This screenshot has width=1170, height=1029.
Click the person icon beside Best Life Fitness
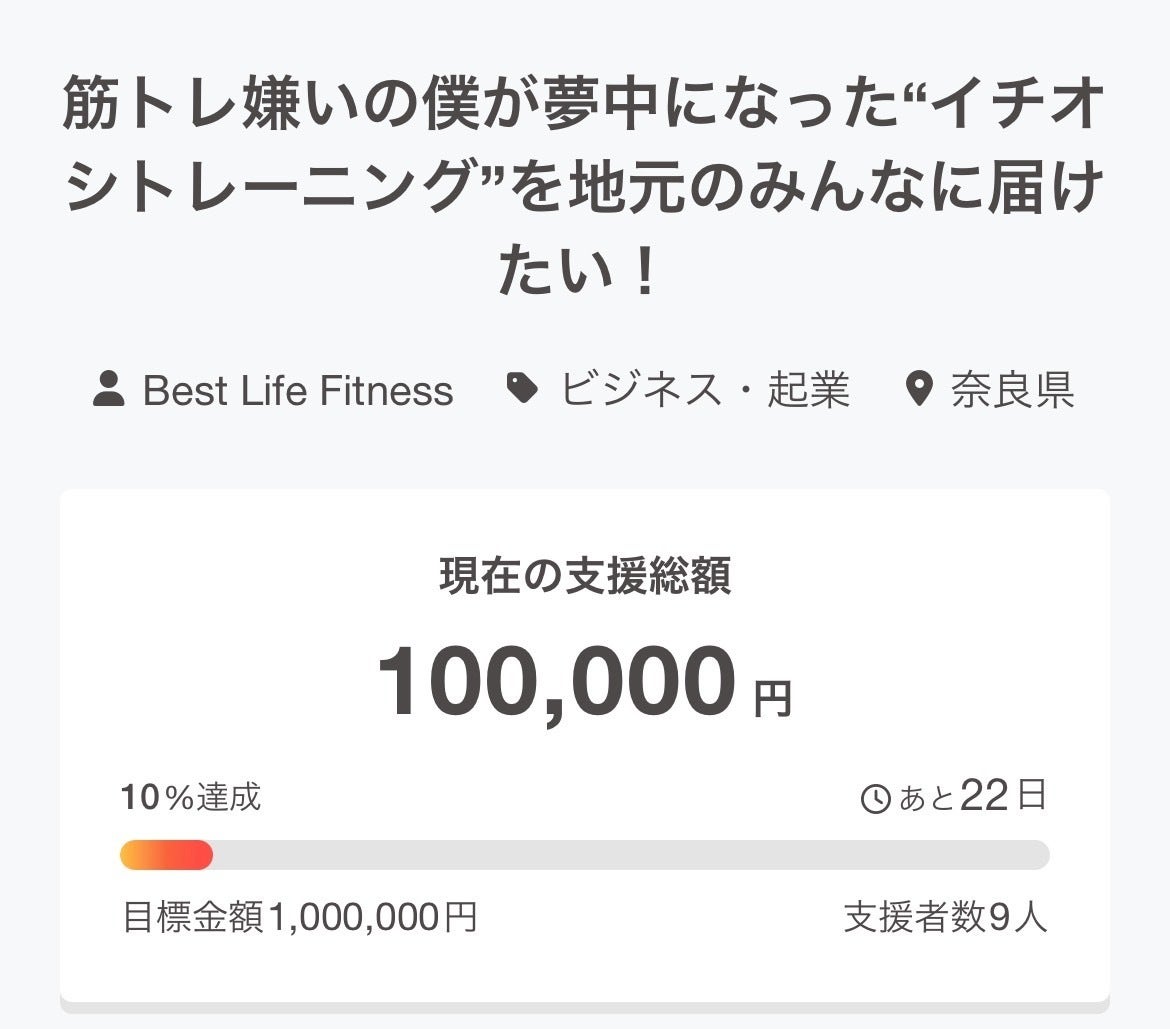[x=109, y=389]
